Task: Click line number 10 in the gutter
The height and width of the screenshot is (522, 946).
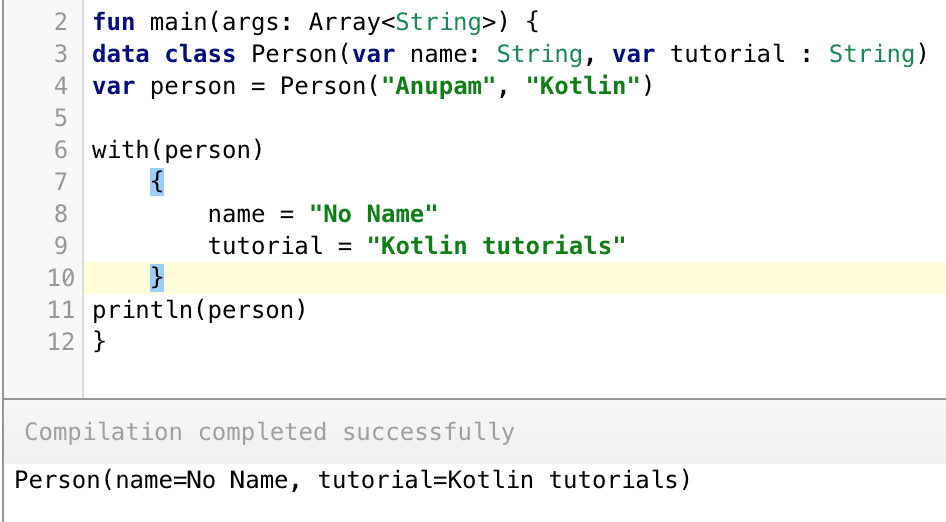Action: [61, 278]
